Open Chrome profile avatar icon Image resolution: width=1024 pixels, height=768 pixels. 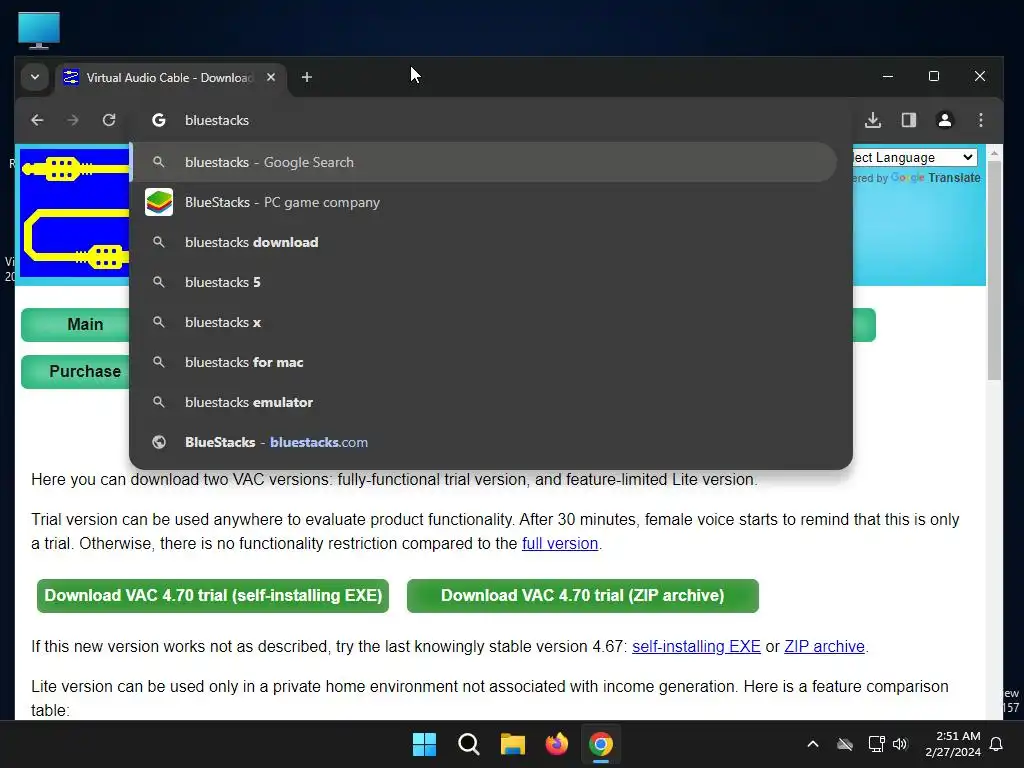coord(945,120)
